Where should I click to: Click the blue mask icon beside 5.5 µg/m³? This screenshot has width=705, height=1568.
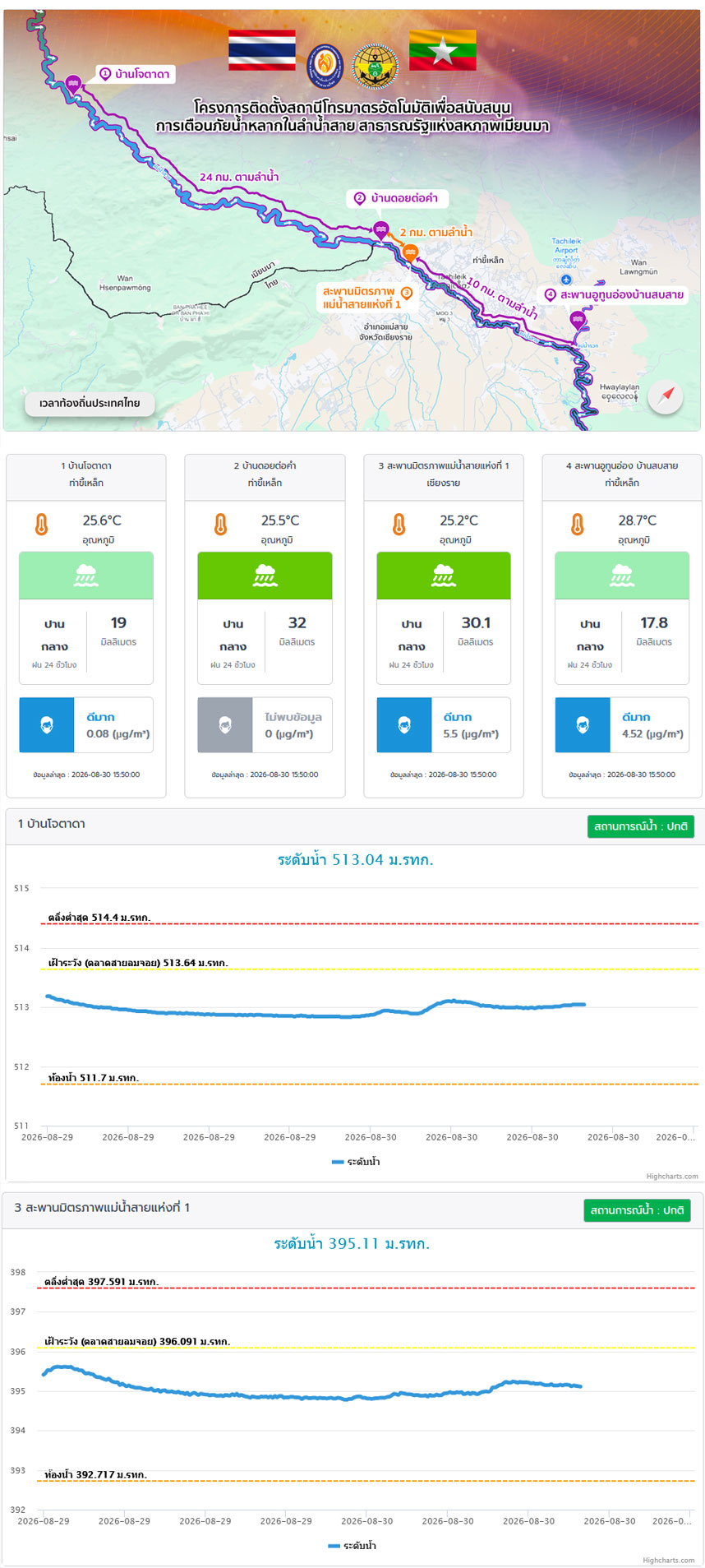404,725
